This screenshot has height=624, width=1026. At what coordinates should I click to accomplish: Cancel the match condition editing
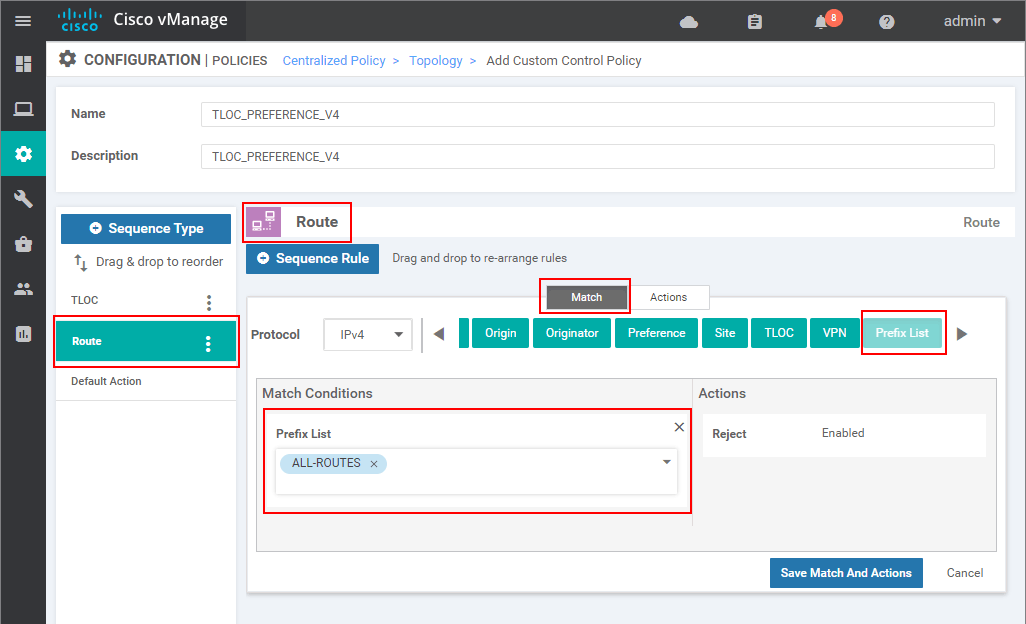pyautogui.click(x=964, y=573)
